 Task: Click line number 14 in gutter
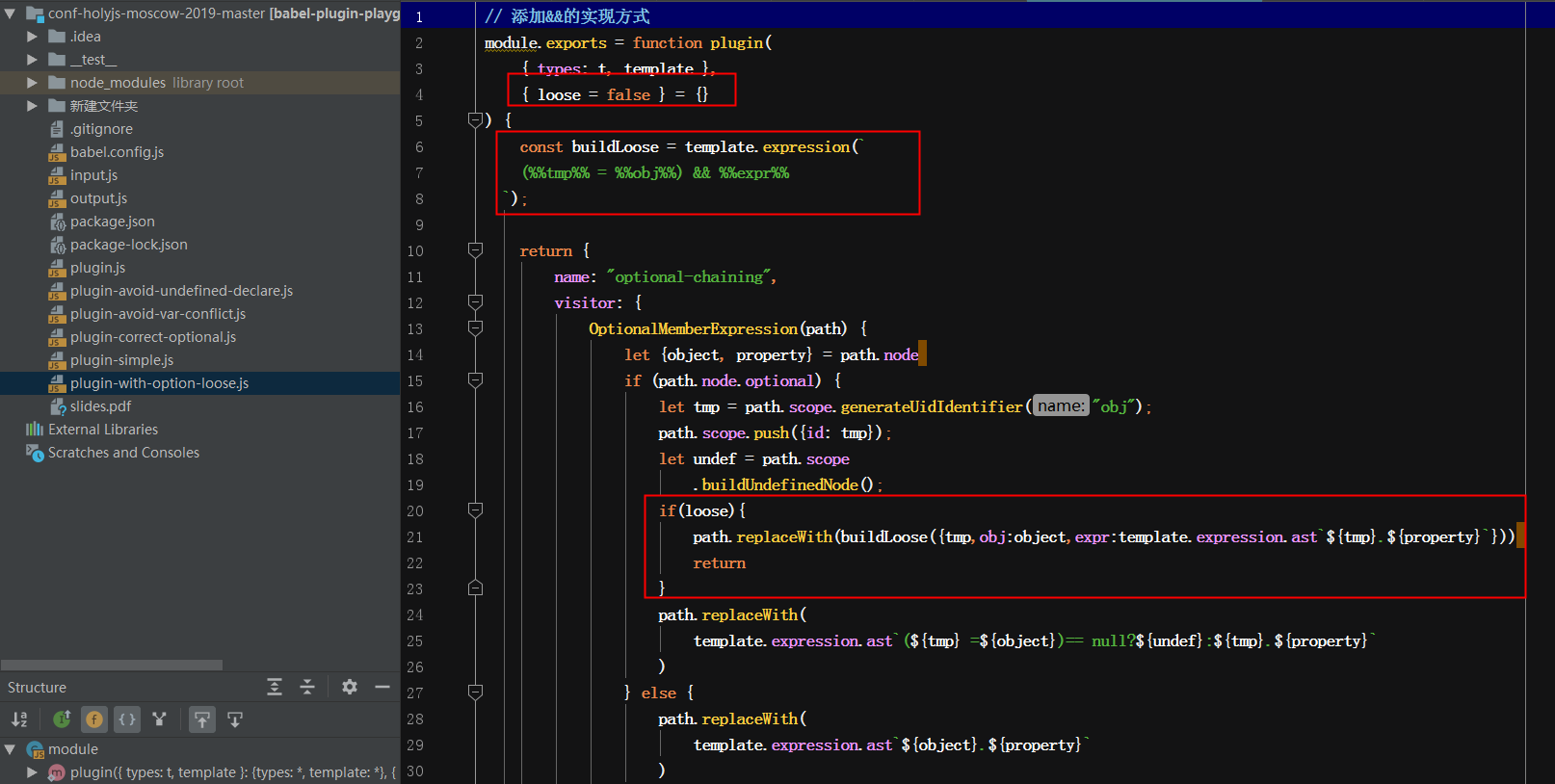415,354
